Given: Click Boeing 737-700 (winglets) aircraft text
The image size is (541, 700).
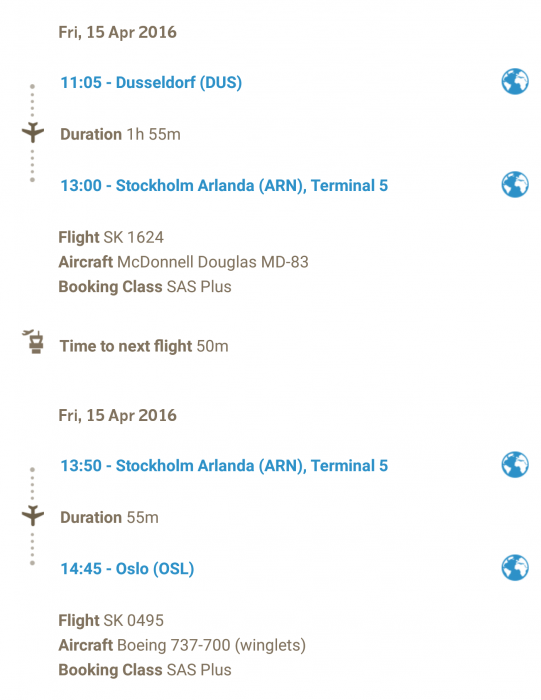Looking at the screenshot, I should [x=211, y=645].
